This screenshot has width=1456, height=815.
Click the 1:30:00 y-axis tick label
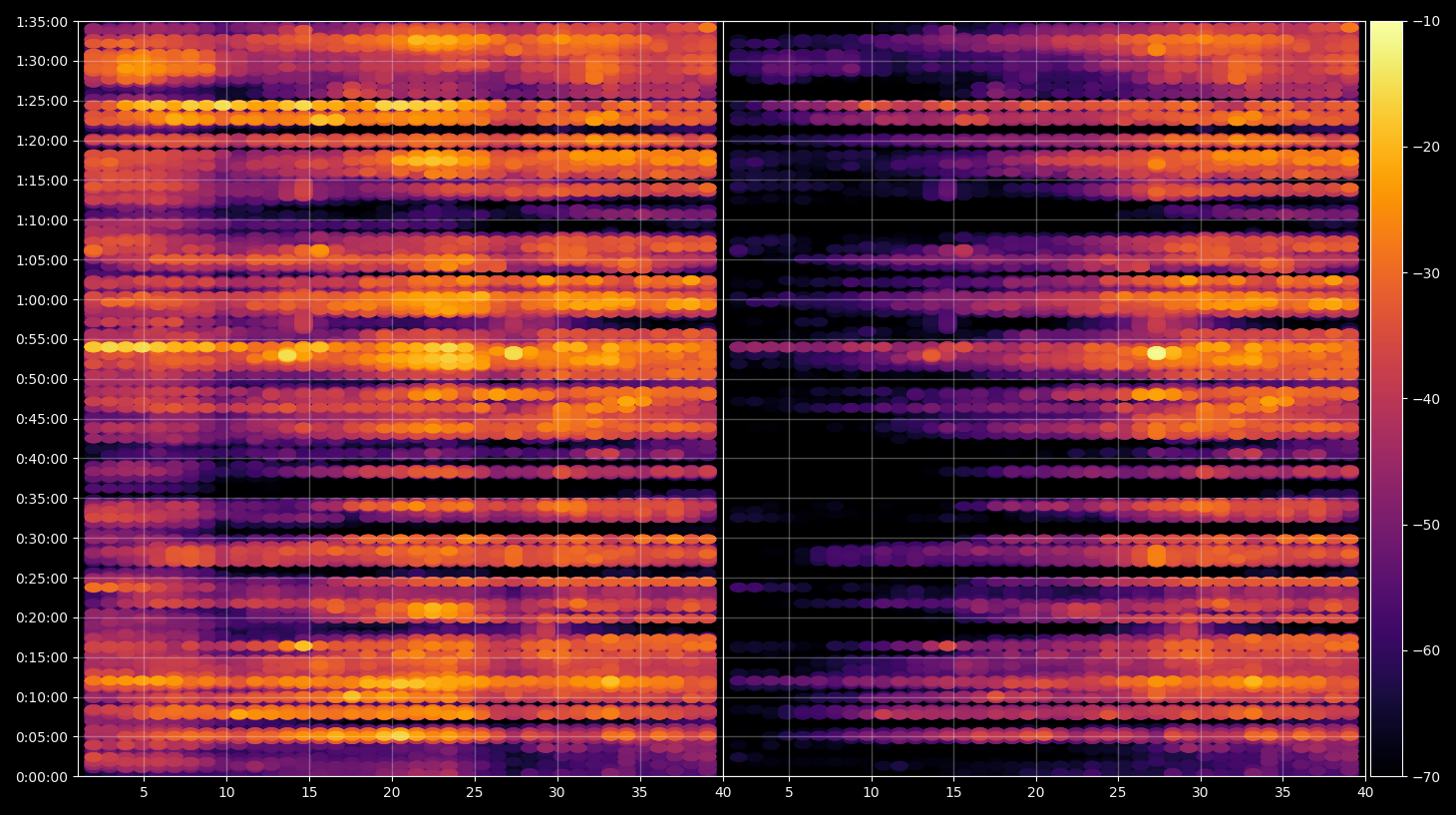pyautogui.click(x=42, y=61)
